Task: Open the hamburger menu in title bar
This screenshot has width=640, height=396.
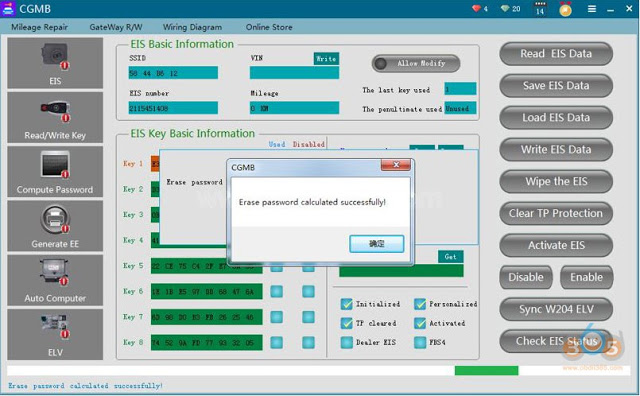Action: [x=592, y=9]
